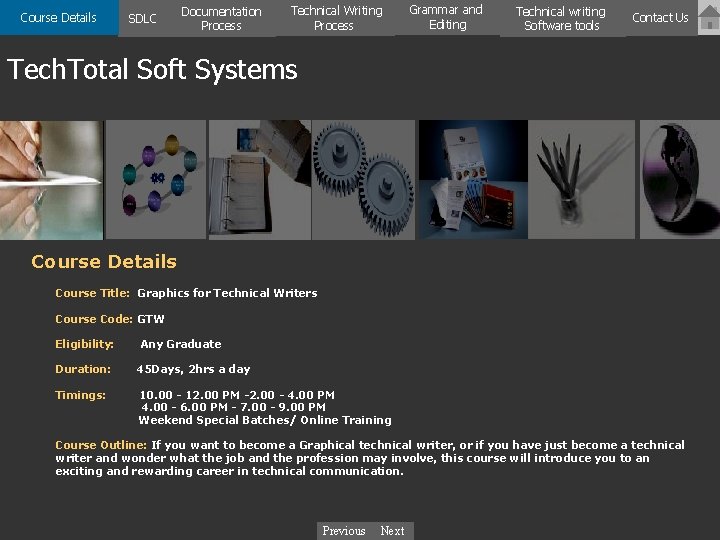
Task: Click the '10.00 - 12.00 PM -2.00 - 4.00 PM' timing
Action: 237,395
